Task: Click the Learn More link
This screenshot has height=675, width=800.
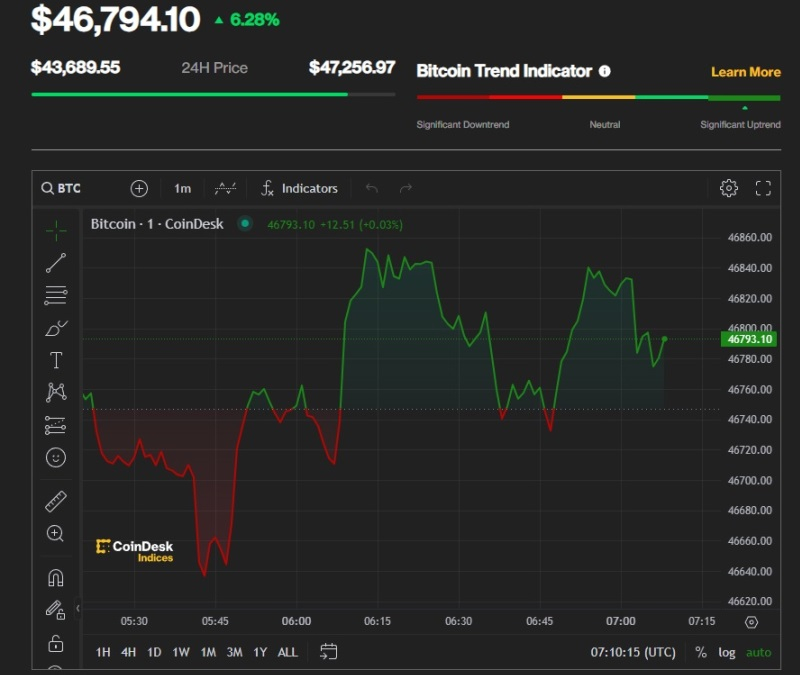Action: (745, 72)
